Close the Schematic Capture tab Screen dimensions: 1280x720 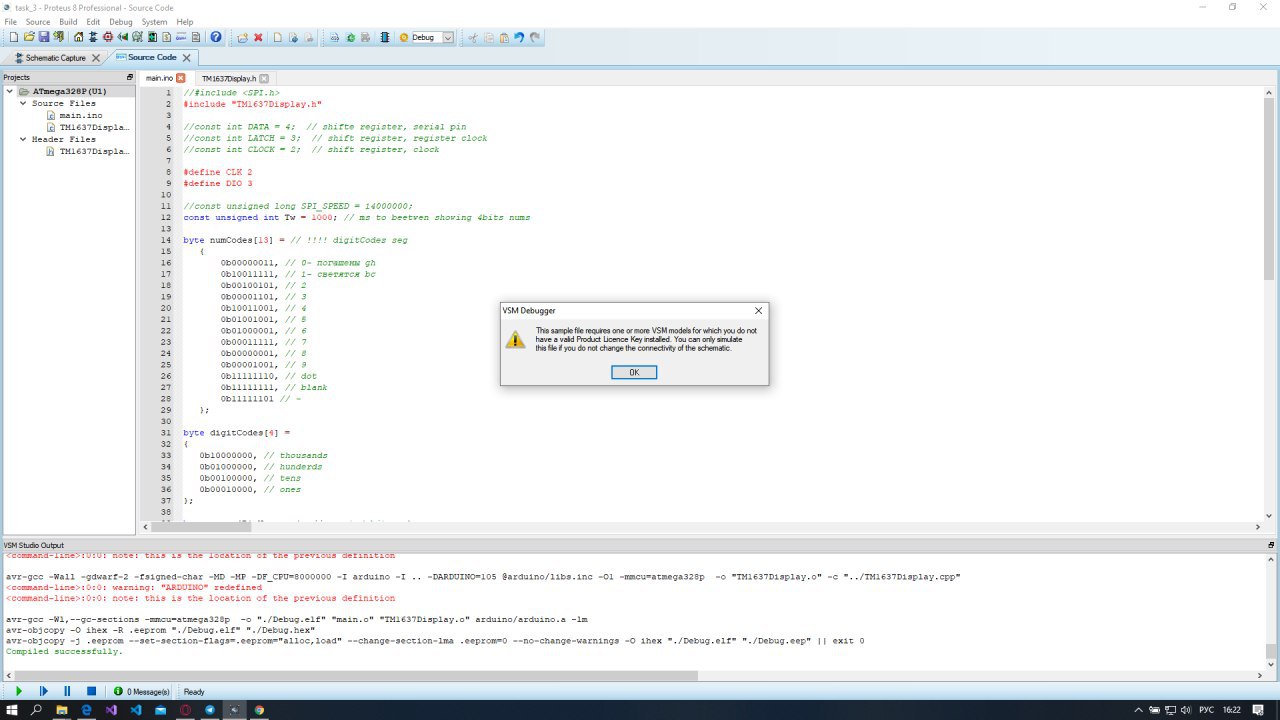coord(96,58)
